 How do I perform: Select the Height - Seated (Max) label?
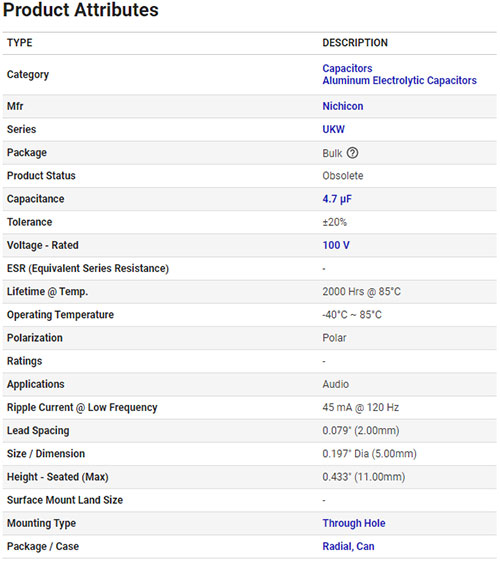[58, 477]
